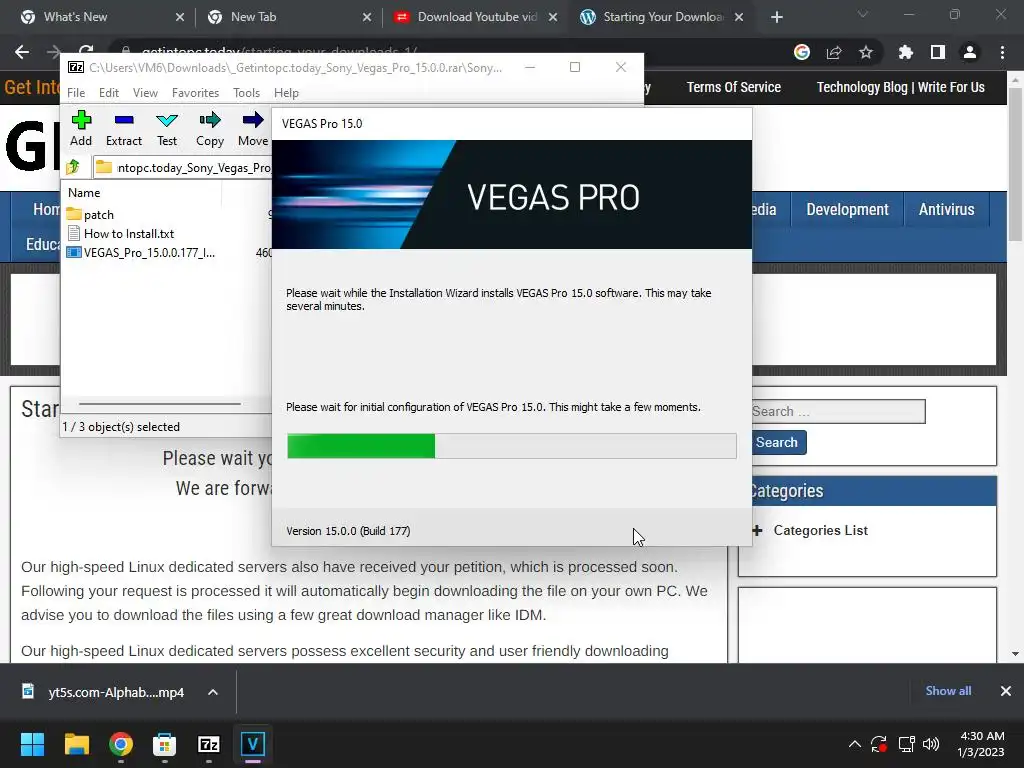Image resolution: width=1024 pixels, height=768 pixels.
Task: Open a new browser tab
Action: [776, 17]
